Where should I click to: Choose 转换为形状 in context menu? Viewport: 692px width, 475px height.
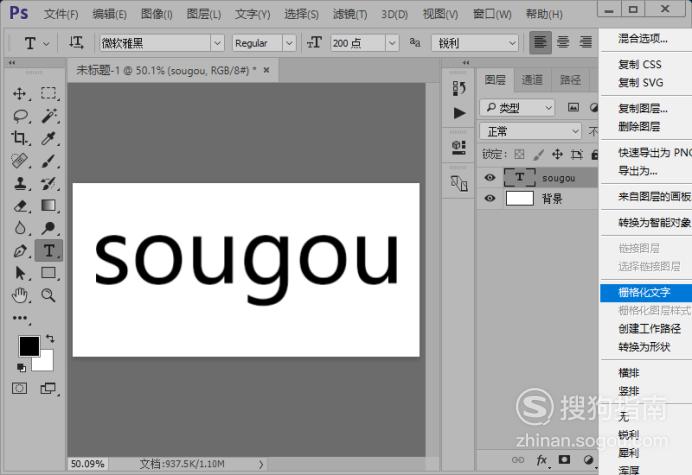[x=646, y=347]
